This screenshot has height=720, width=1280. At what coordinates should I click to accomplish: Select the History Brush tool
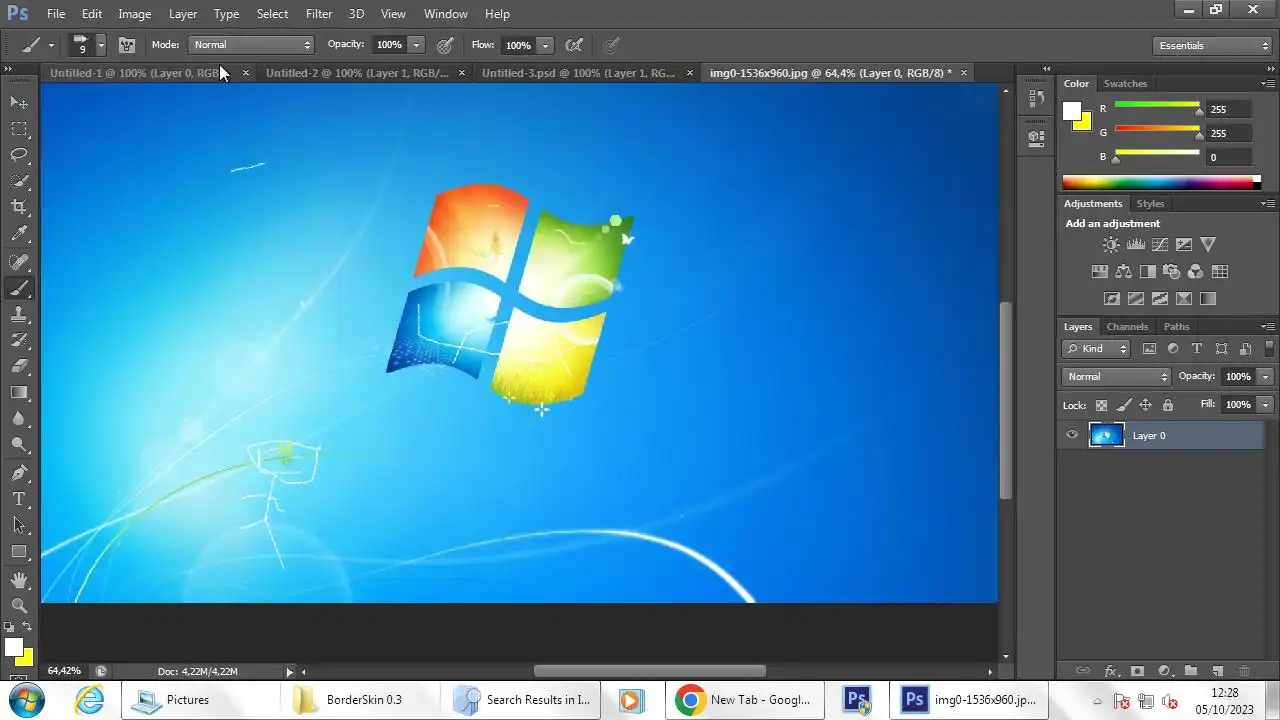coord(19,340)
